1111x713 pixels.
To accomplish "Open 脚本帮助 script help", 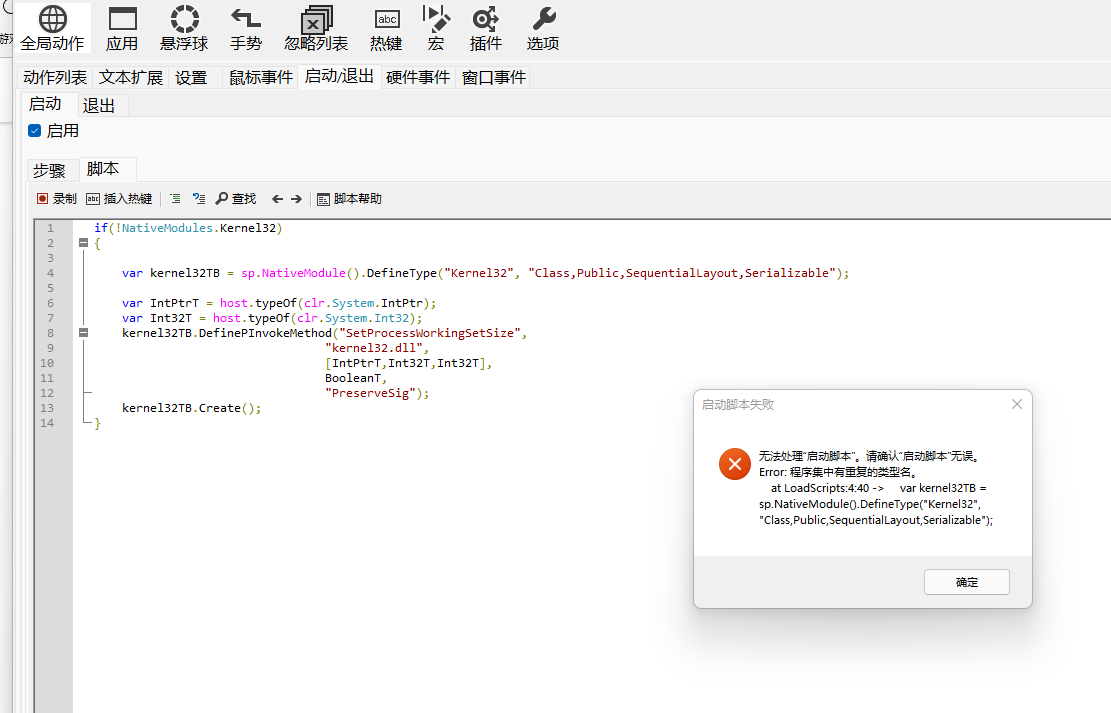I will pyautogui.click(x=349, y=199).
